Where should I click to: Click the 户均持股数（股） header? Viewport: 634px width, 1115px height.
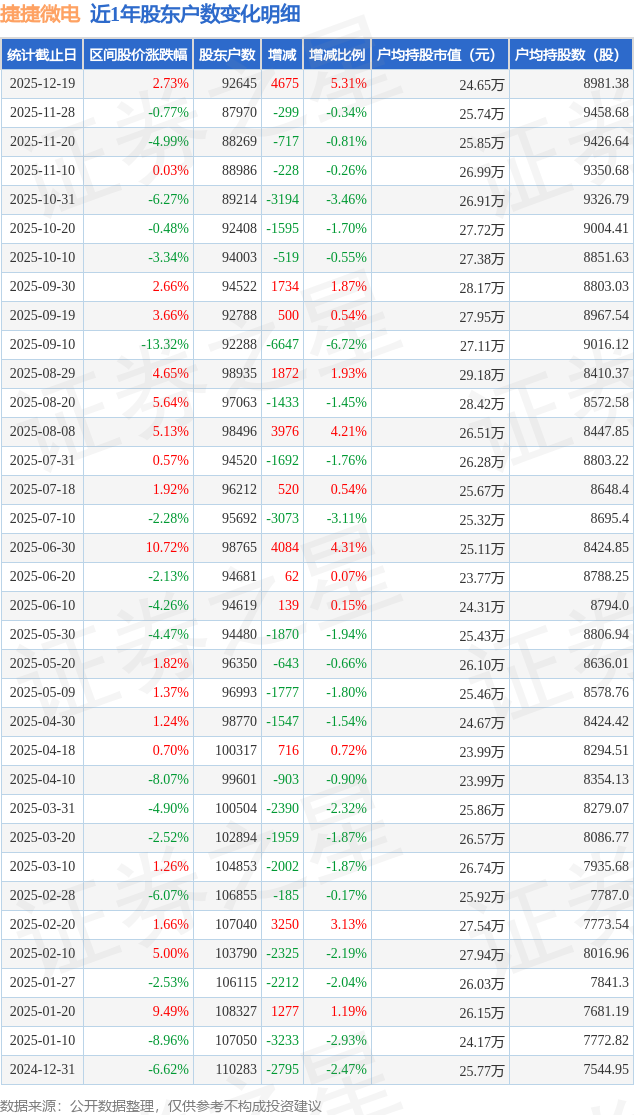click(x=570, y=55)
